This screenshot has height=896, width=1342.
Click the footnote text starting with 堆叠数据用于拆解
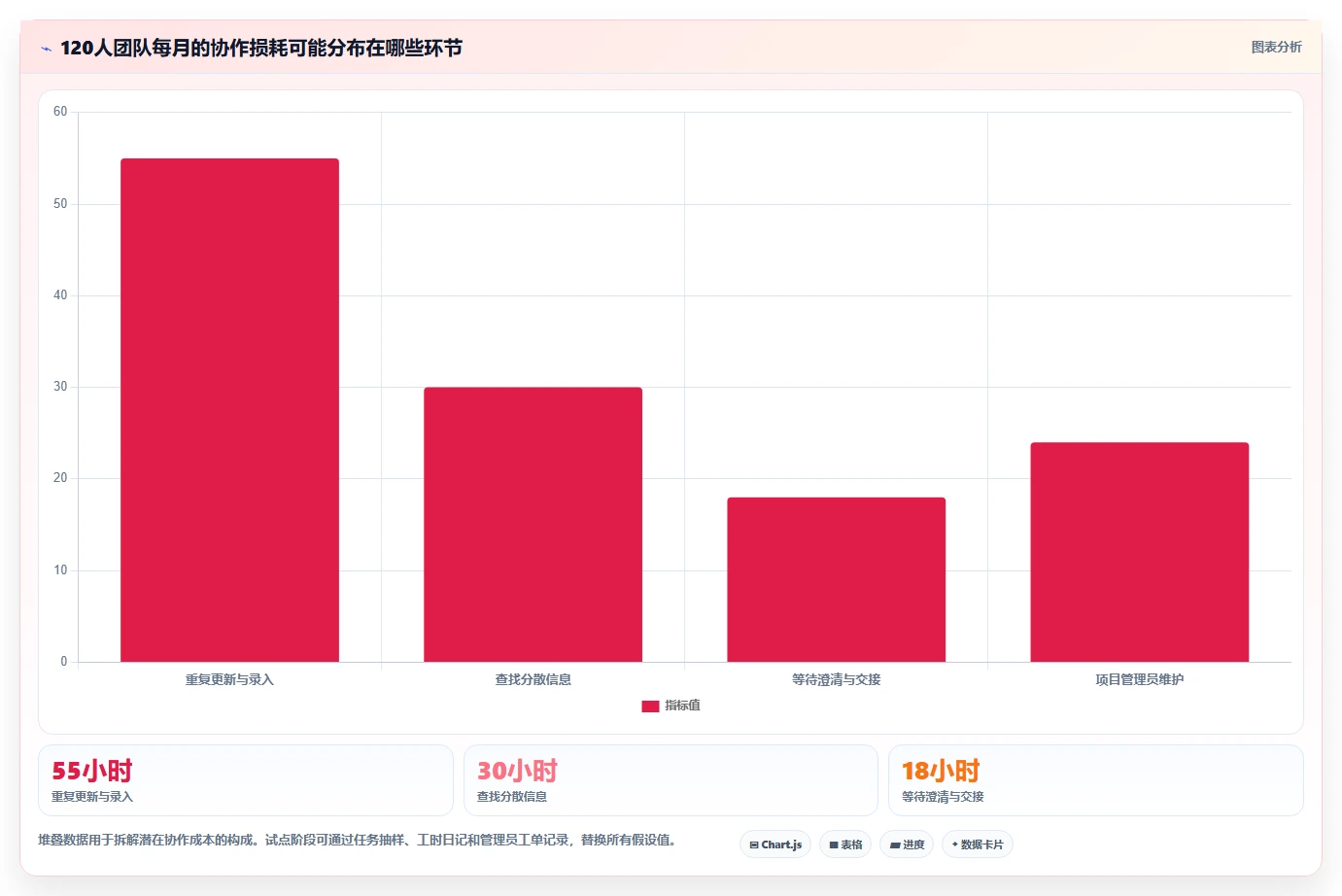[358, 840]
